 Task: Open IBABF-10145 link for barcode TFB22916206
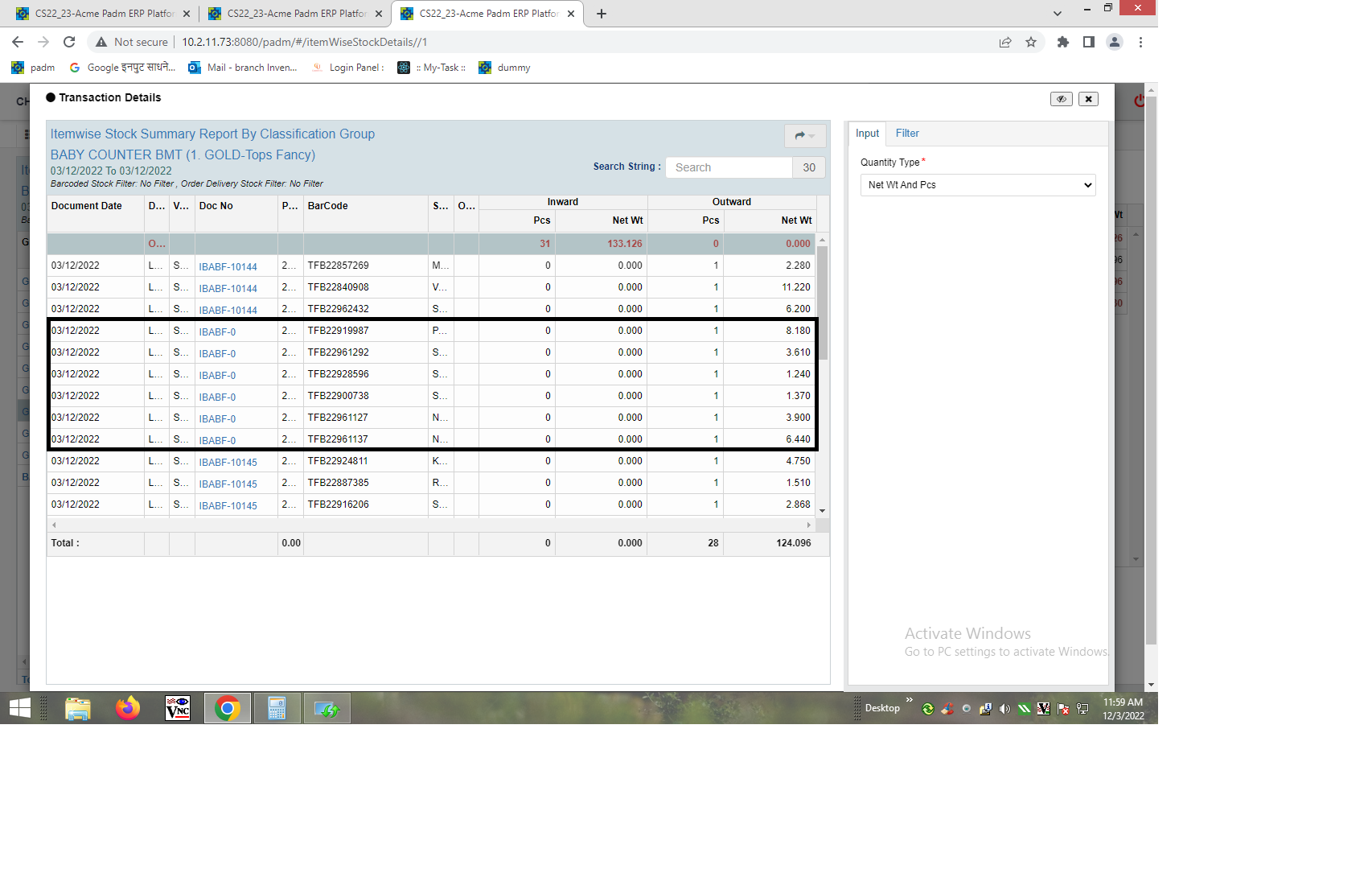[x=228, y=506]
